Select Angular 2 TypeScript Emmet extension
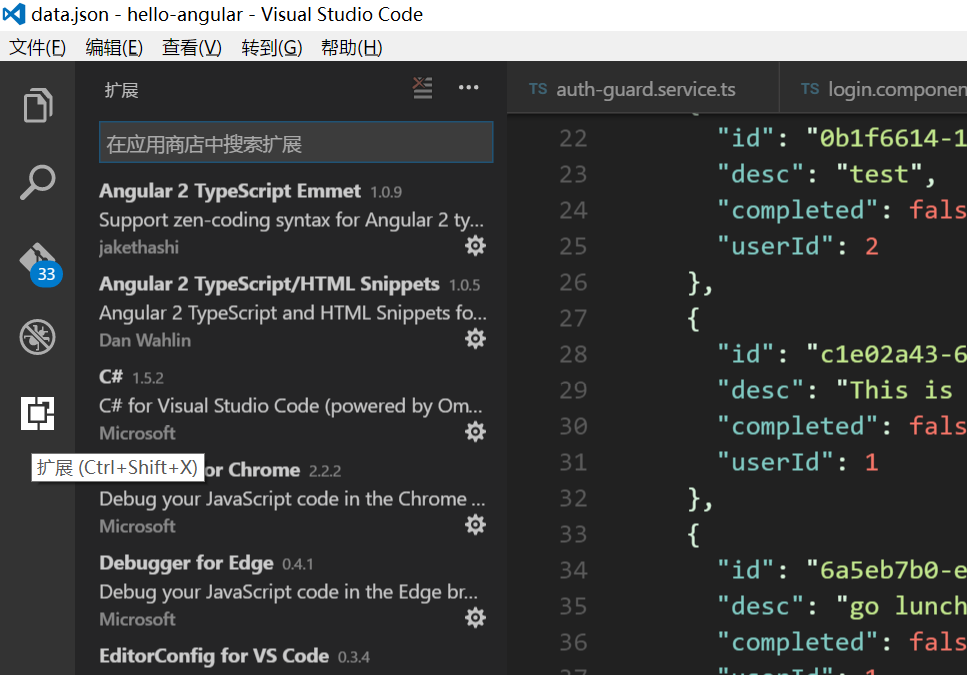Image resolution: width=967 pixels, height=675 pixels. (293, 219)
